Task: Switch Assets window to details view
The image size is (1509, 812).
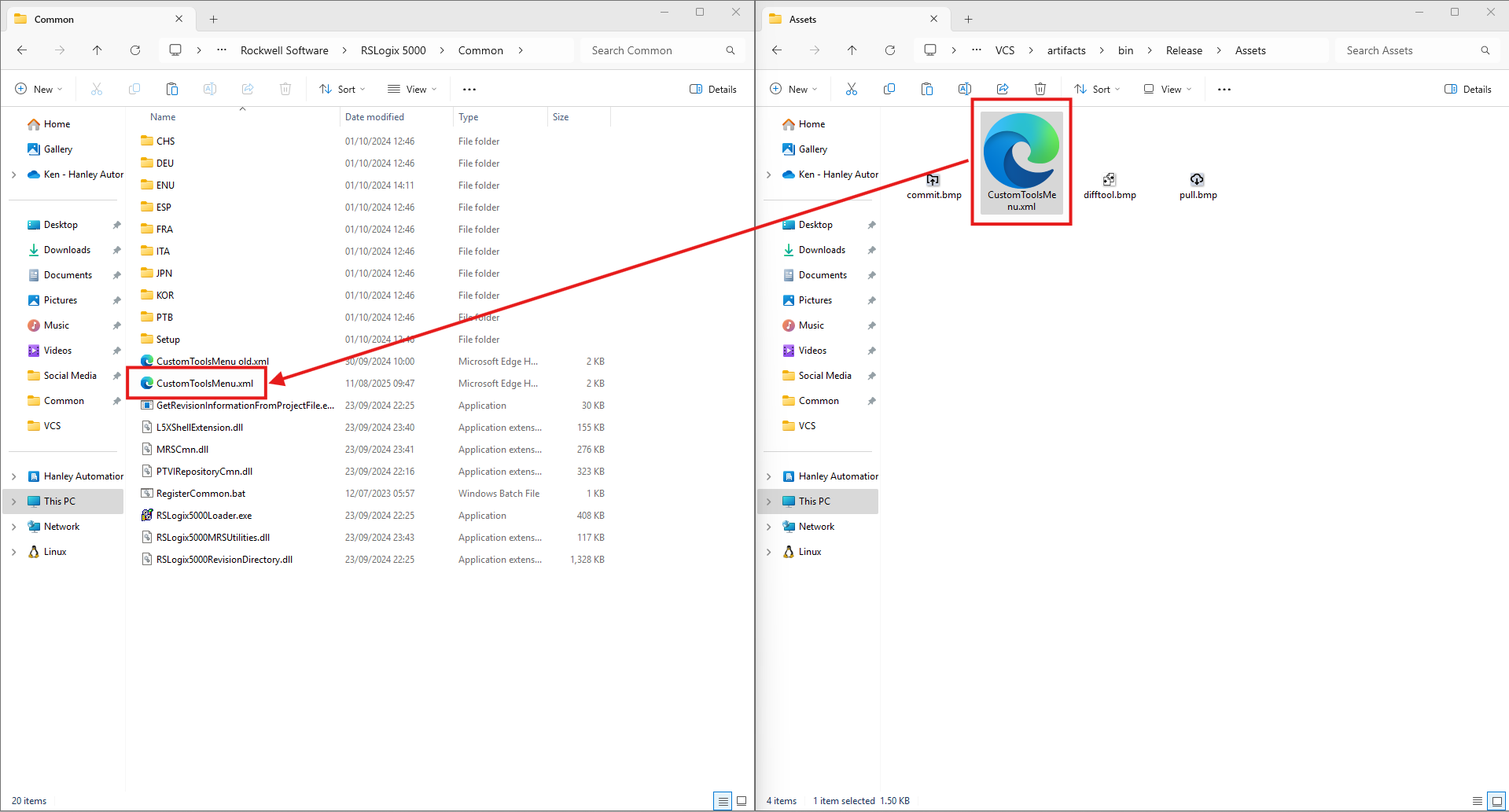Action: (1478, 801)
